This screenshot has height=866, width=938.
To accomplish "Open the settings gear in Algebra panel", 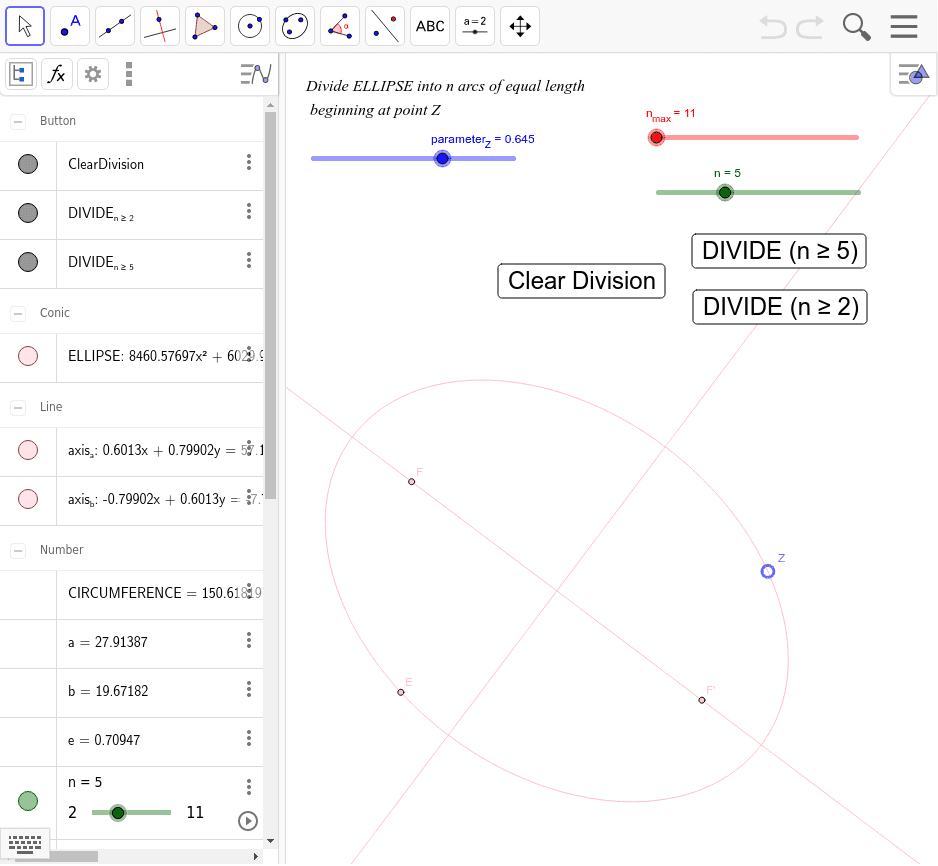I will click(x=93, y=74).
